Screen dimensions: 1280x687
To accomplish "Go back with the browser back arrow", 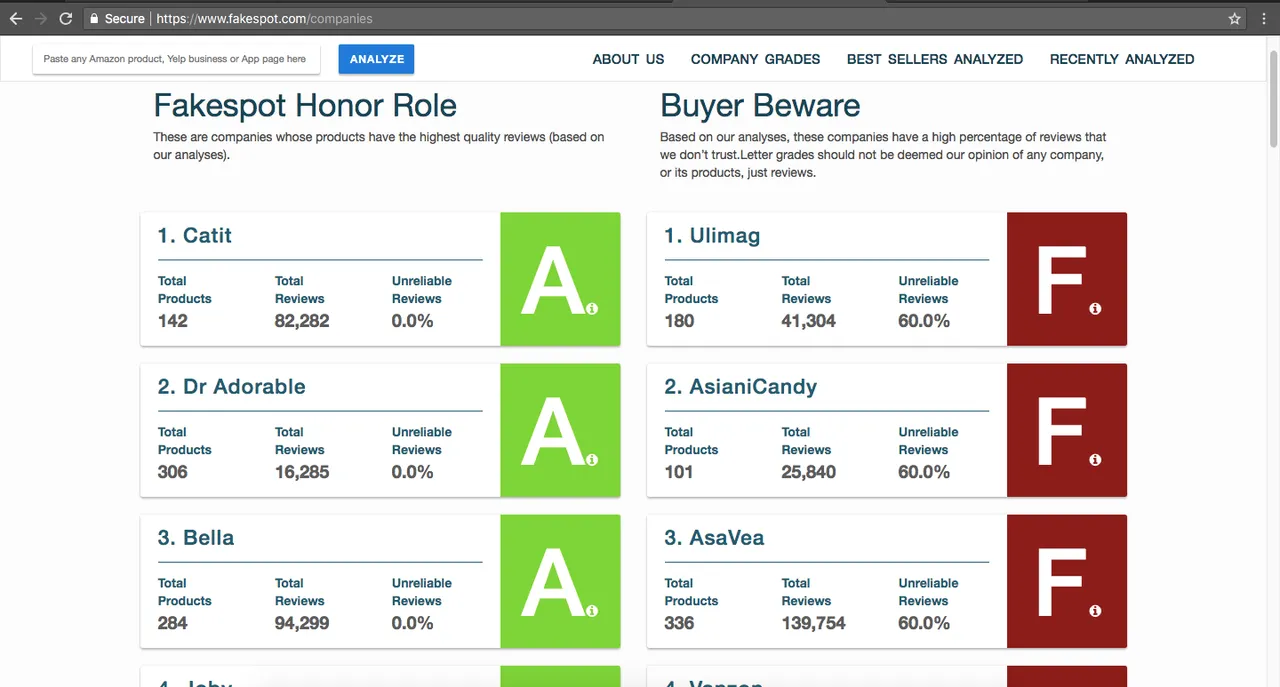I will [x=15, y=18].
